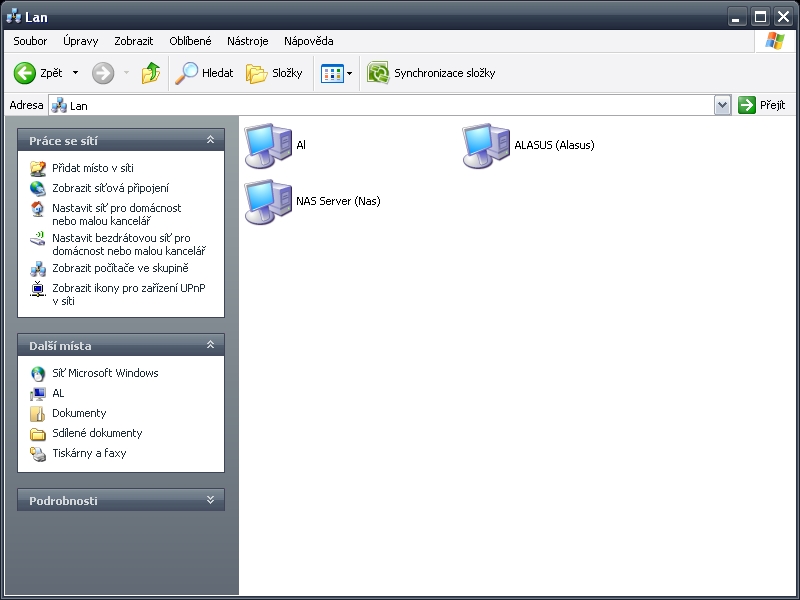800x600 pixels.
Task: Click the Dokumenty folder icon
Action: click(38, 413)
